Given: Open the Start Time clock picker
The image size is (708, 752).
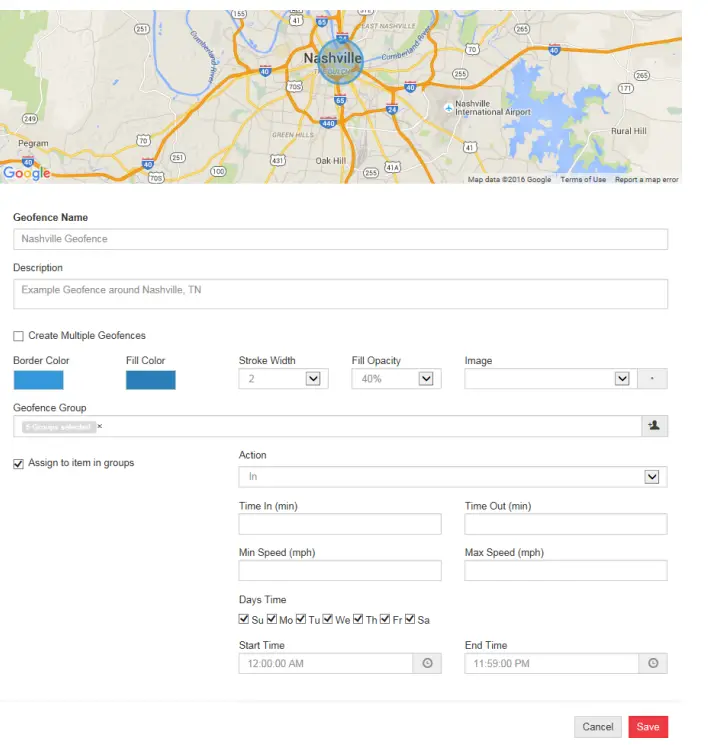Looking at the screenshot, I should click(x=427, y=663).
